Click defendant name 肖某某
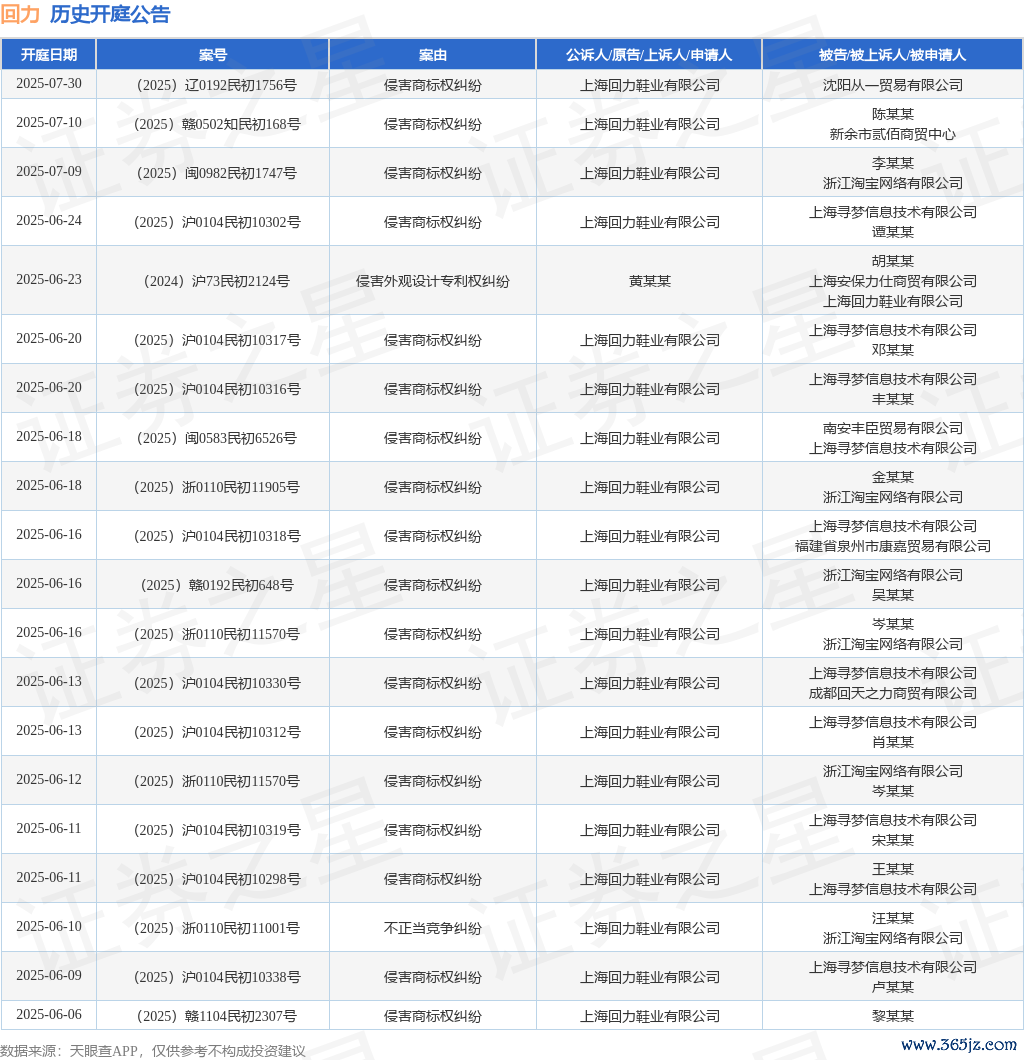This screenshot has height=1060, width=1024. pyautogui.click(x=893, y=742)
